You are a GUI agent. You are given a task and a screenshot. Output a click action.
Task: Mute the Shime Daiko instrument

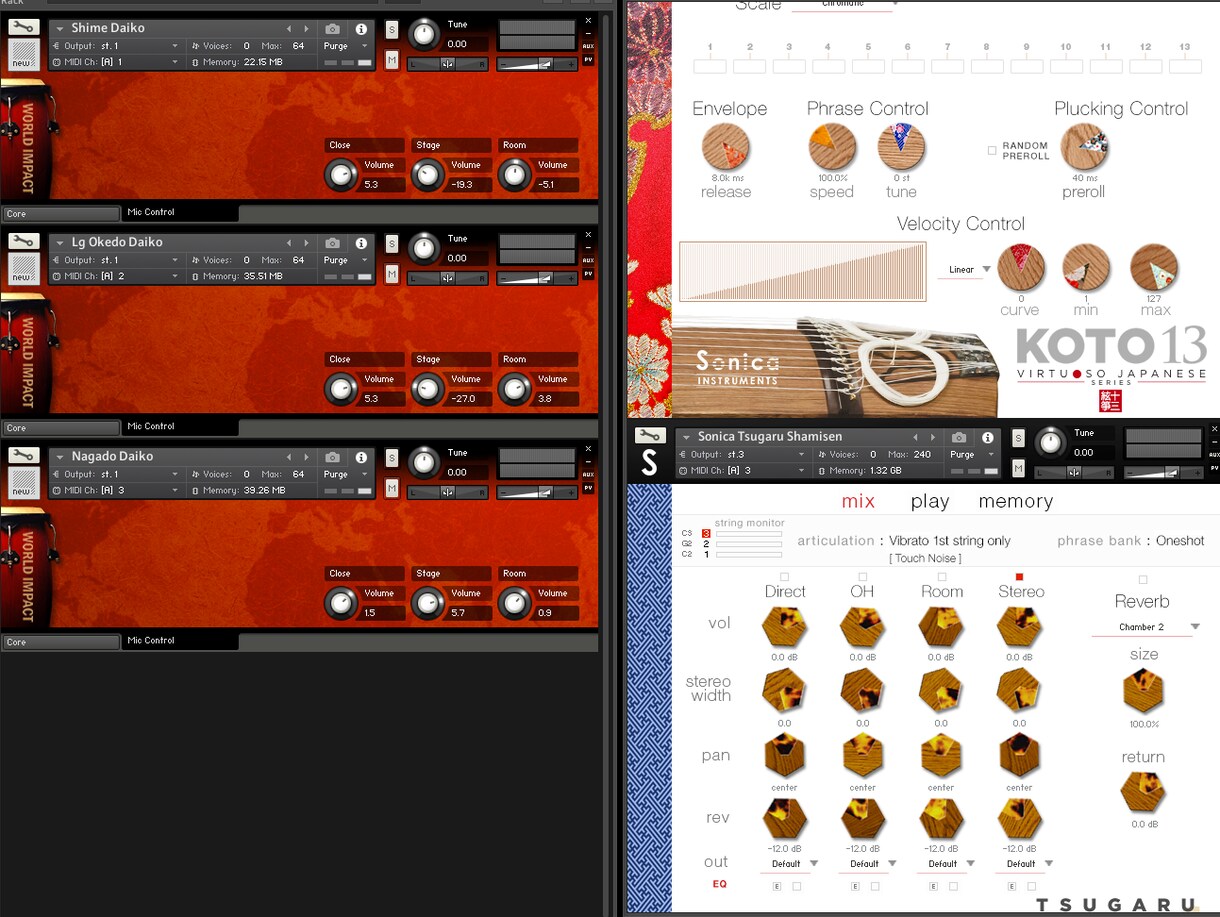(392, 61)
